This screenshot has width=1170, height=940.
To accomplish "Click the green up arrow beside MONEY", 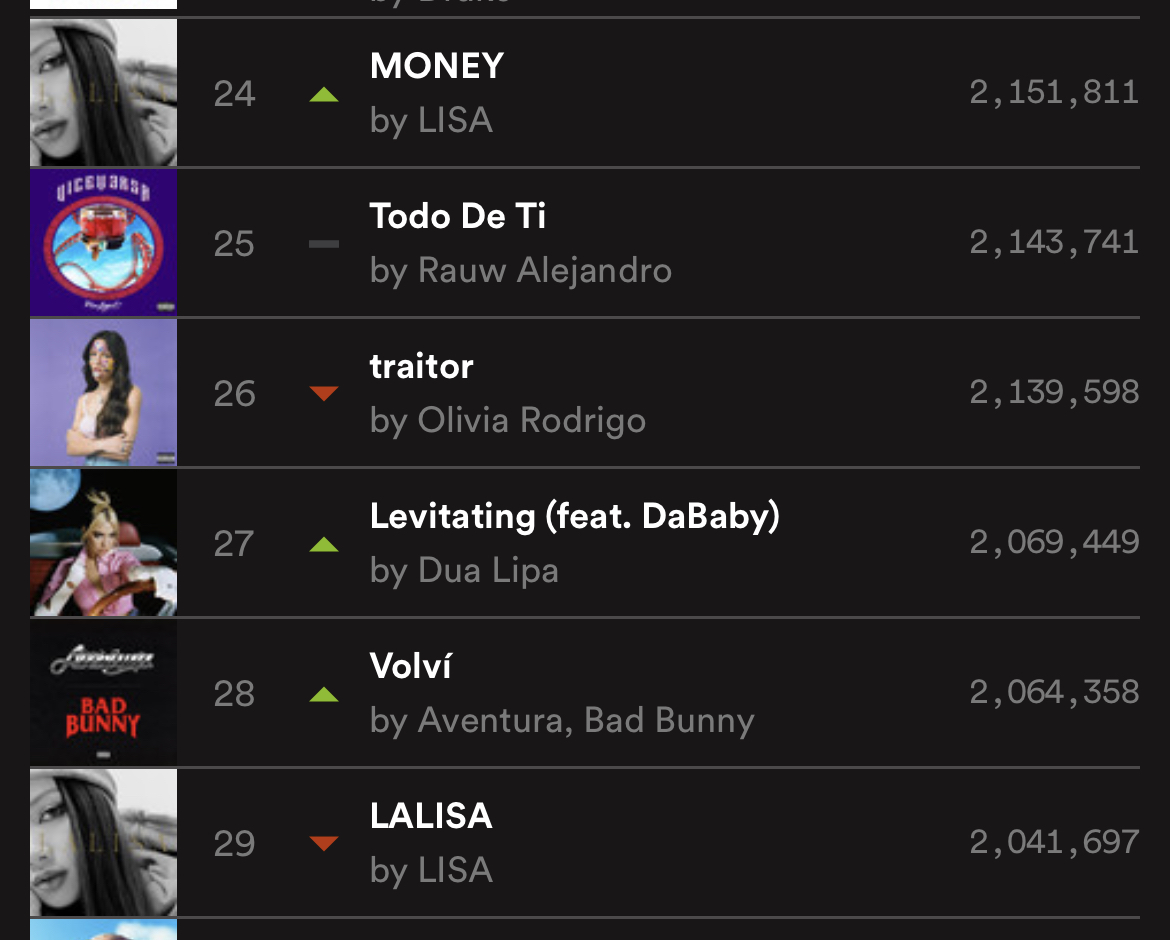I will point(324,95).
